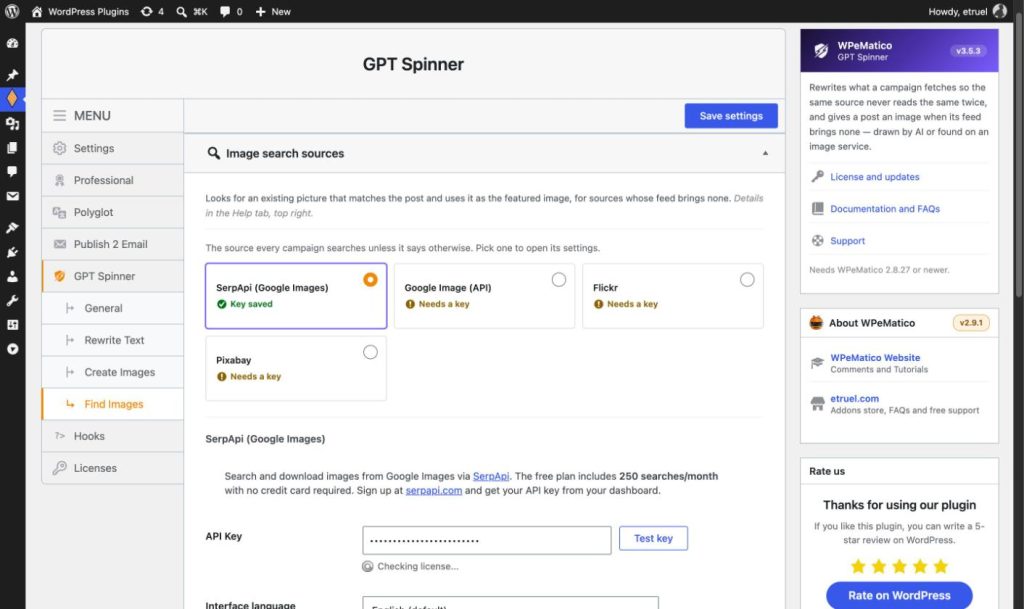Open Posts pushpin icon in sidebar
The width and height of the screenshot is (1024, 609).
[x=12, y=74]
